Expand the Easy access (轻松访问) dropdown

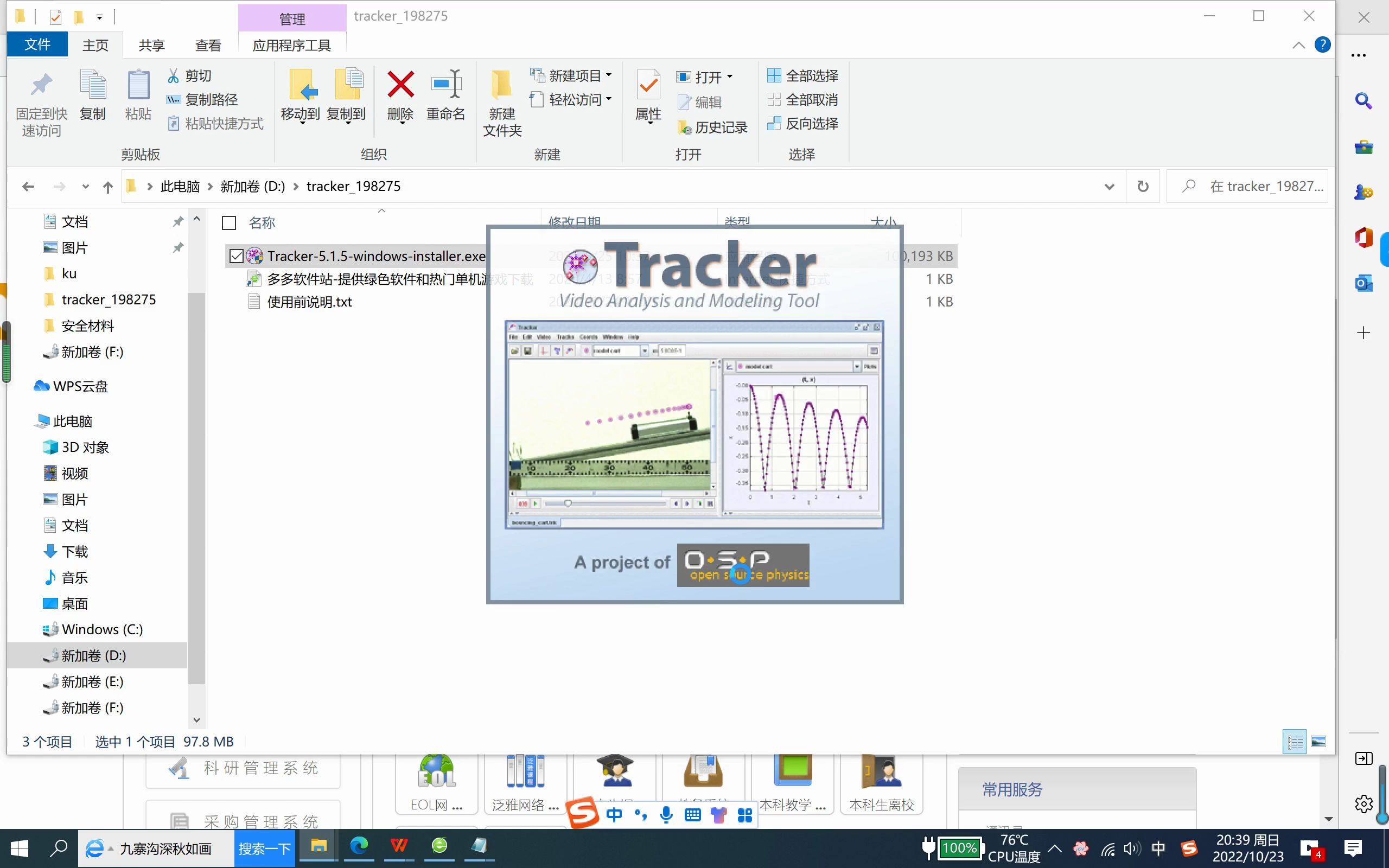tap(609, 99)
